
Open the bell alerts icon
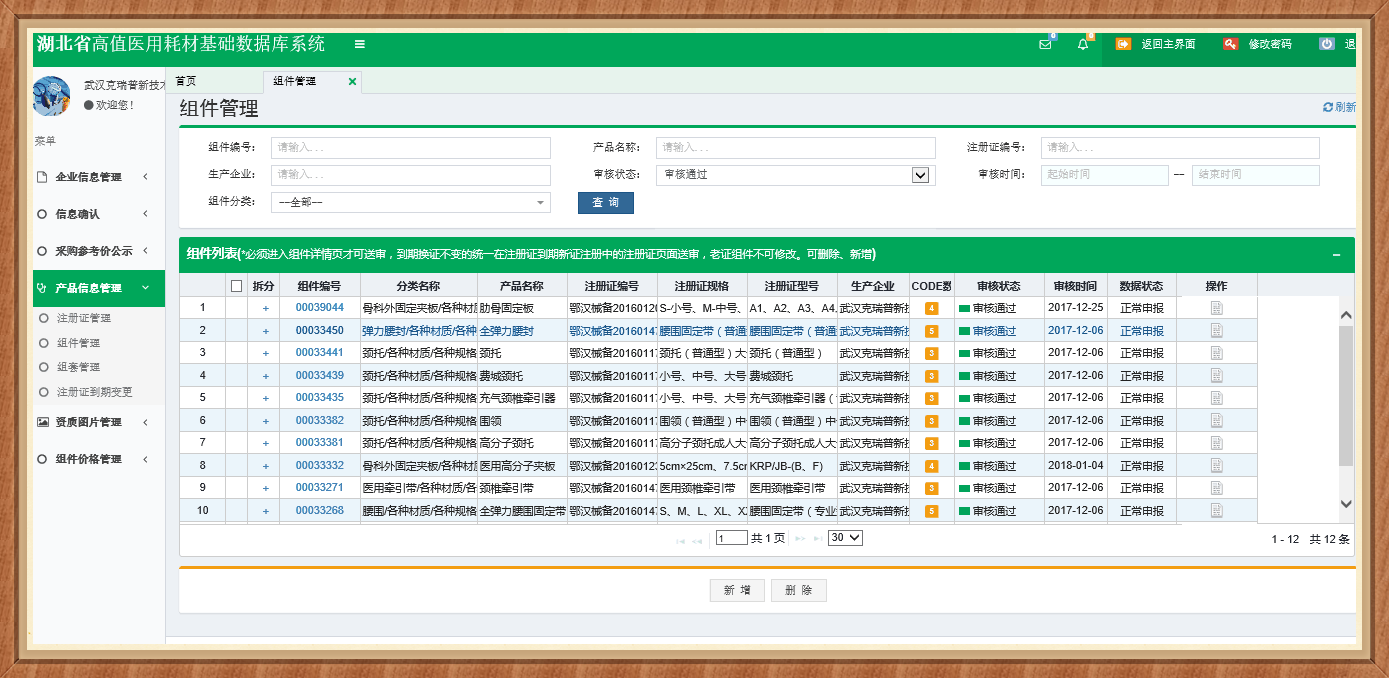point(1083,44)
